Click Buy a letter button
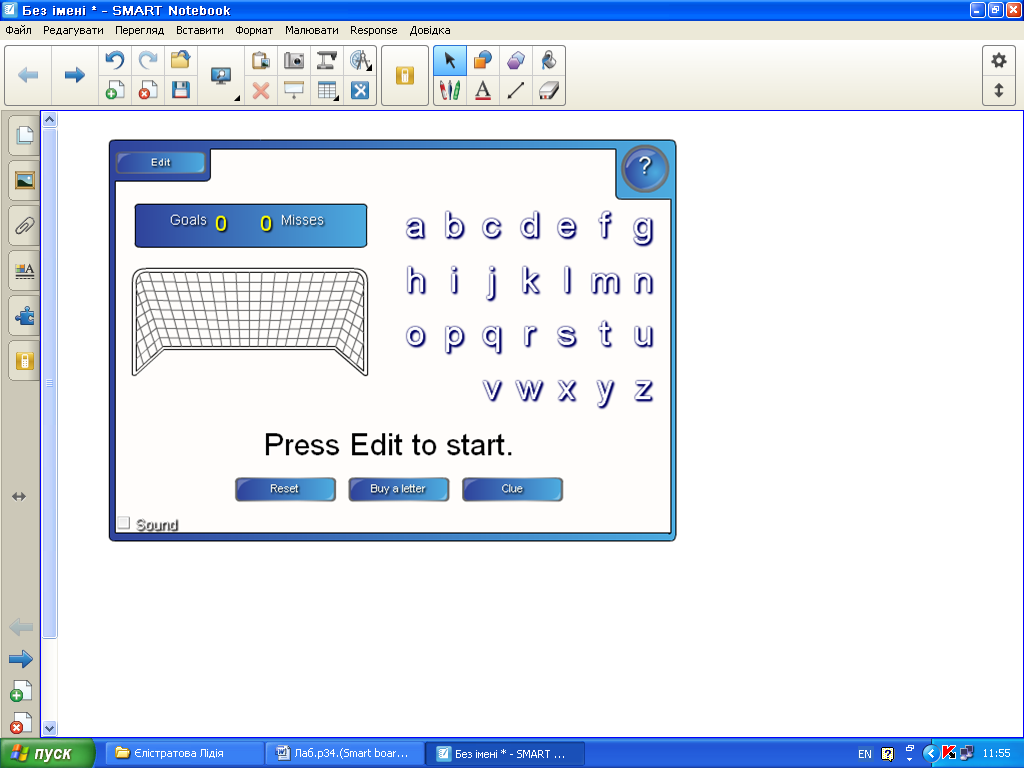The image size is (1024, 768). (398, 488)
